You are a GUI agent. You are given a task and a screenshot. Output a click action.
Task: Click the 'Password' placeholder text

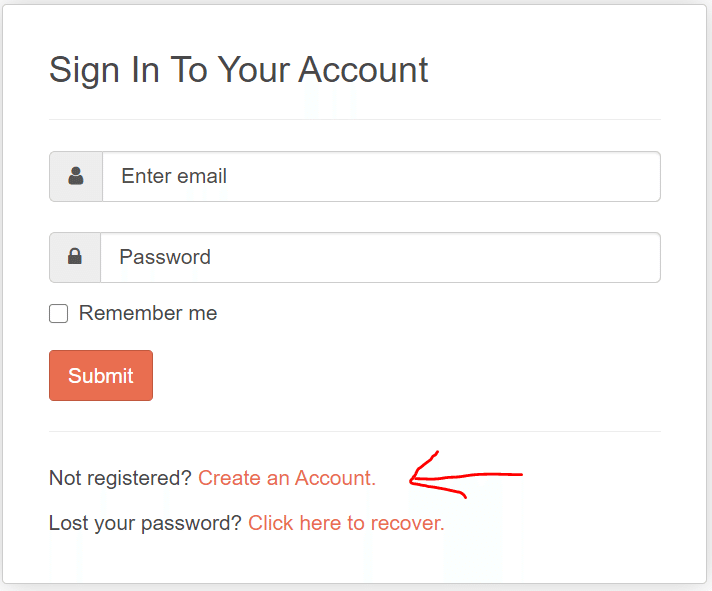pos(165,257)
